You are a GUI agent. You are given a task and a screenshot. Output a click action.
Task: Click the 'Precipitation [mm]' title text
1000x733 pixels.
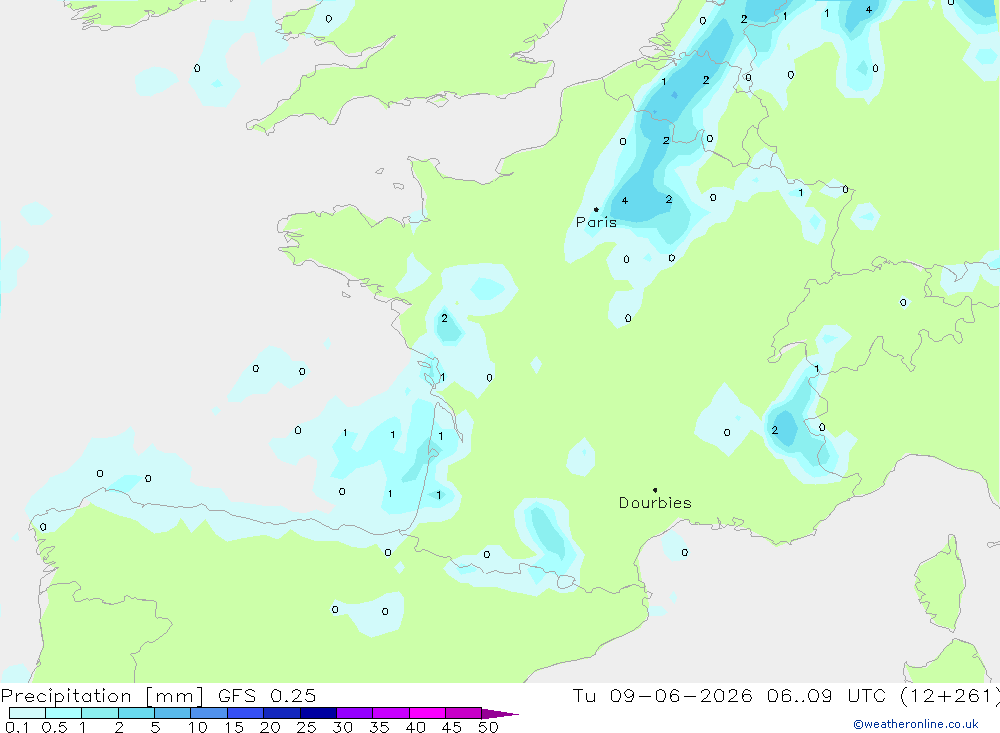click(102, 696)
